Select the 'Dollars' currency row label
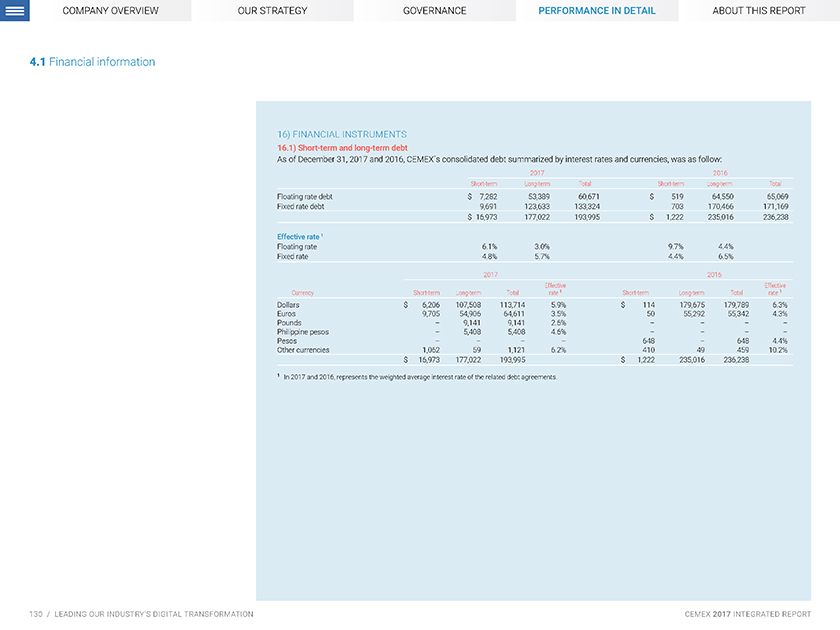The height and width of the screenshot is (630, 840). (x=288, y=305)
